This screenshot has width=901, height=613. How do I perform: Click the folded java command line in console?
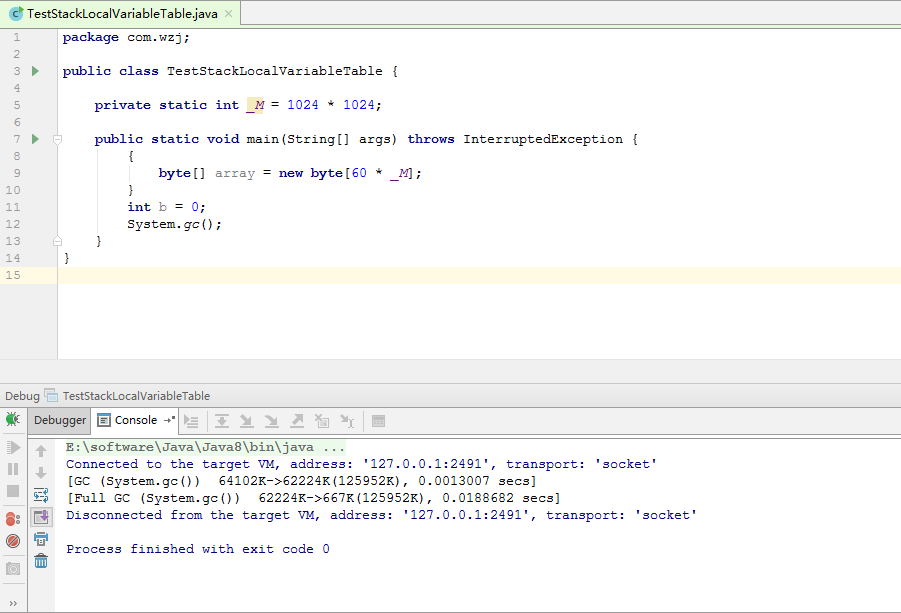click(205, 447)
